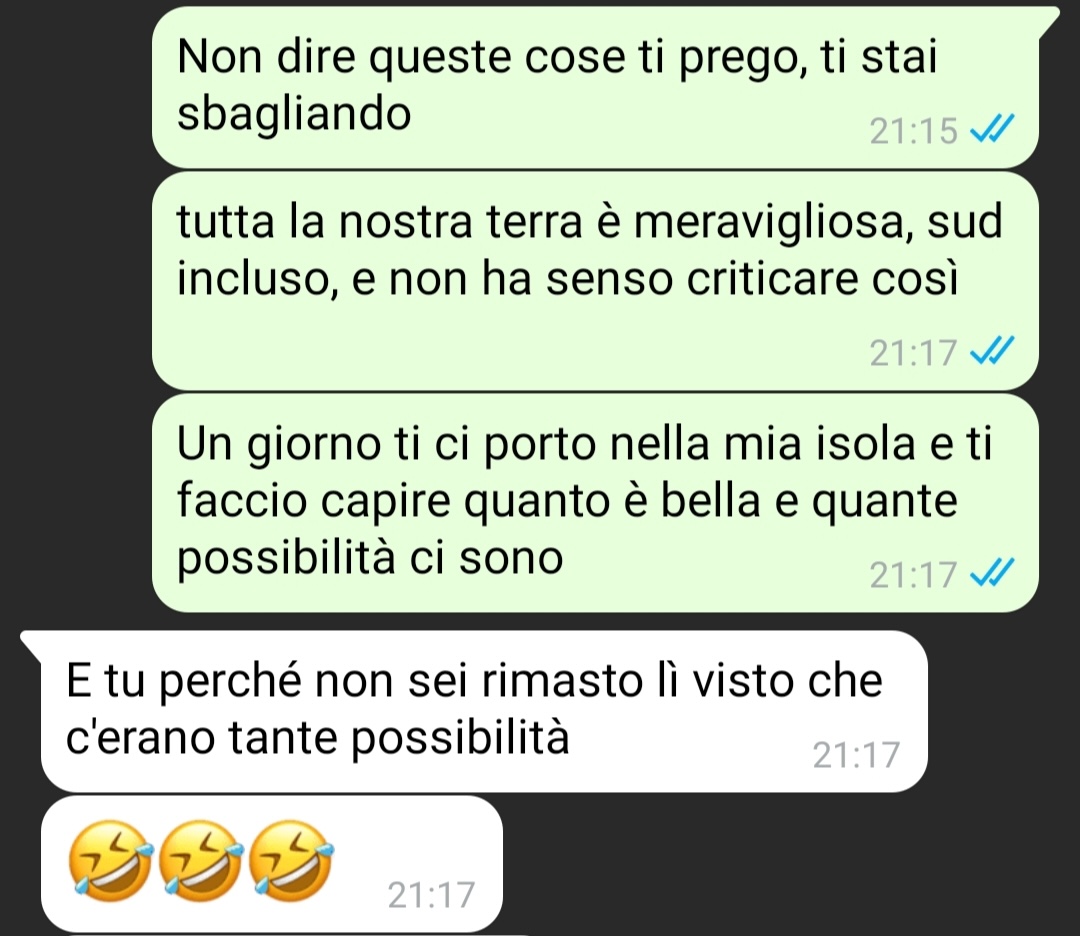Select the 'Un giorno ti ci porto' message

point(595,503)
